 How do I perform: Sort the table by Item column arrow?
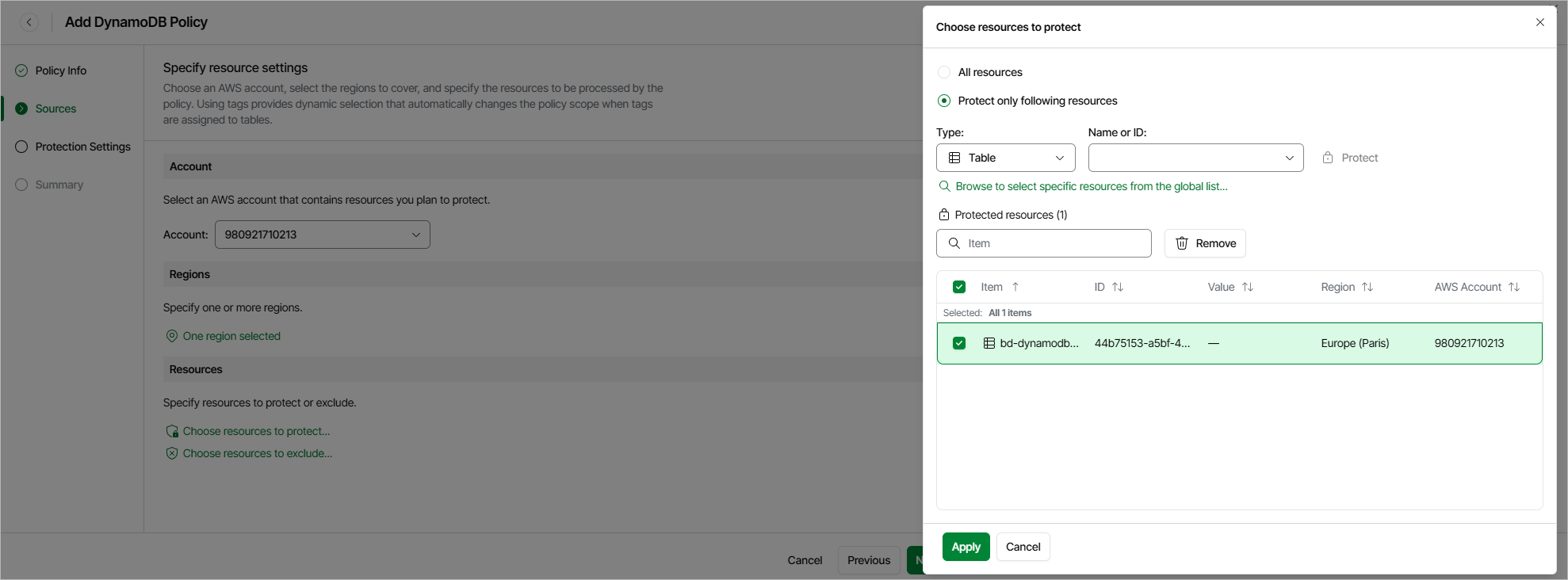(1015, 287)
